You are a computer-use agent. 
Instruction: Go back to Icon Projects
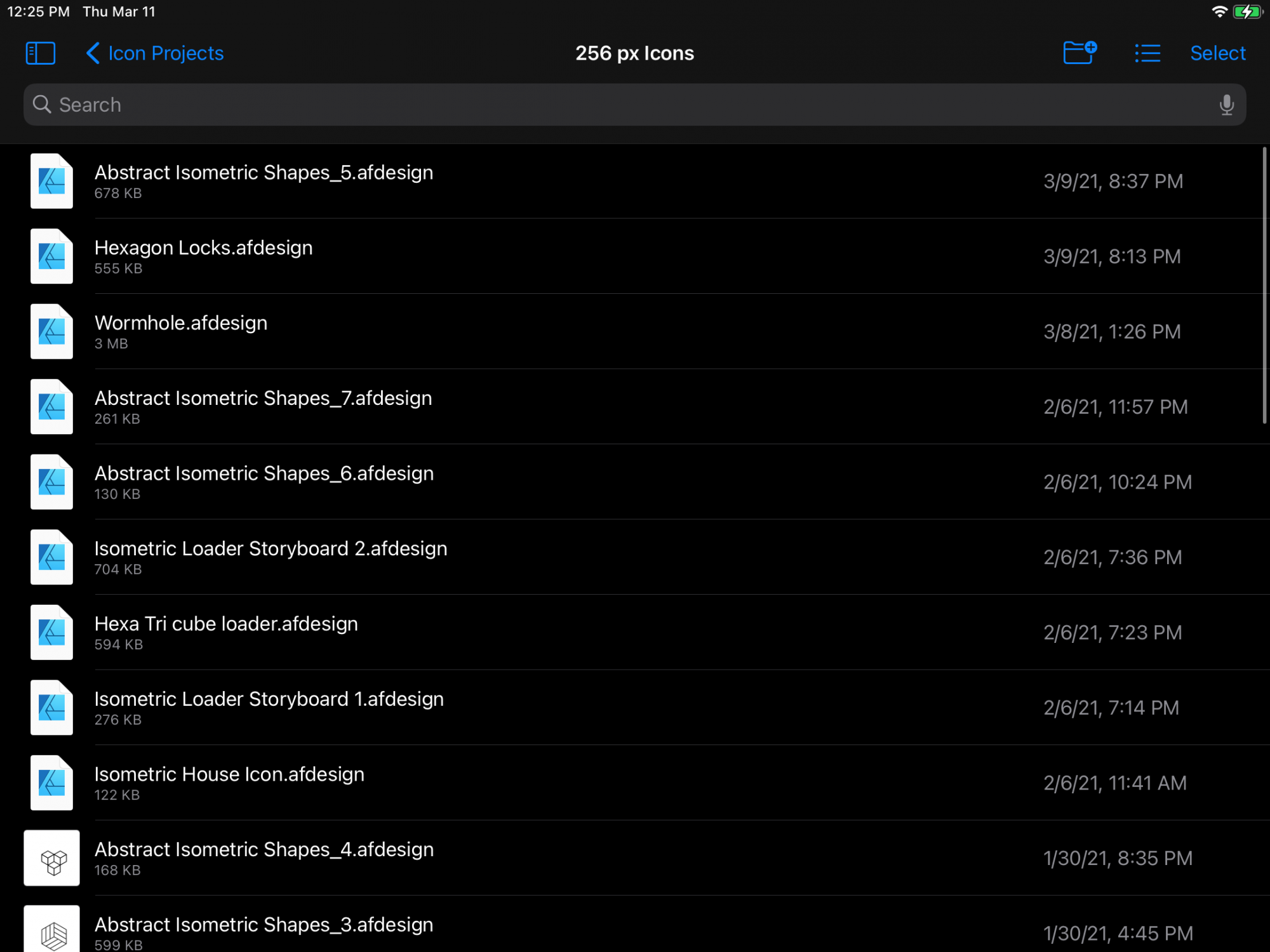(x=155, y=53)
